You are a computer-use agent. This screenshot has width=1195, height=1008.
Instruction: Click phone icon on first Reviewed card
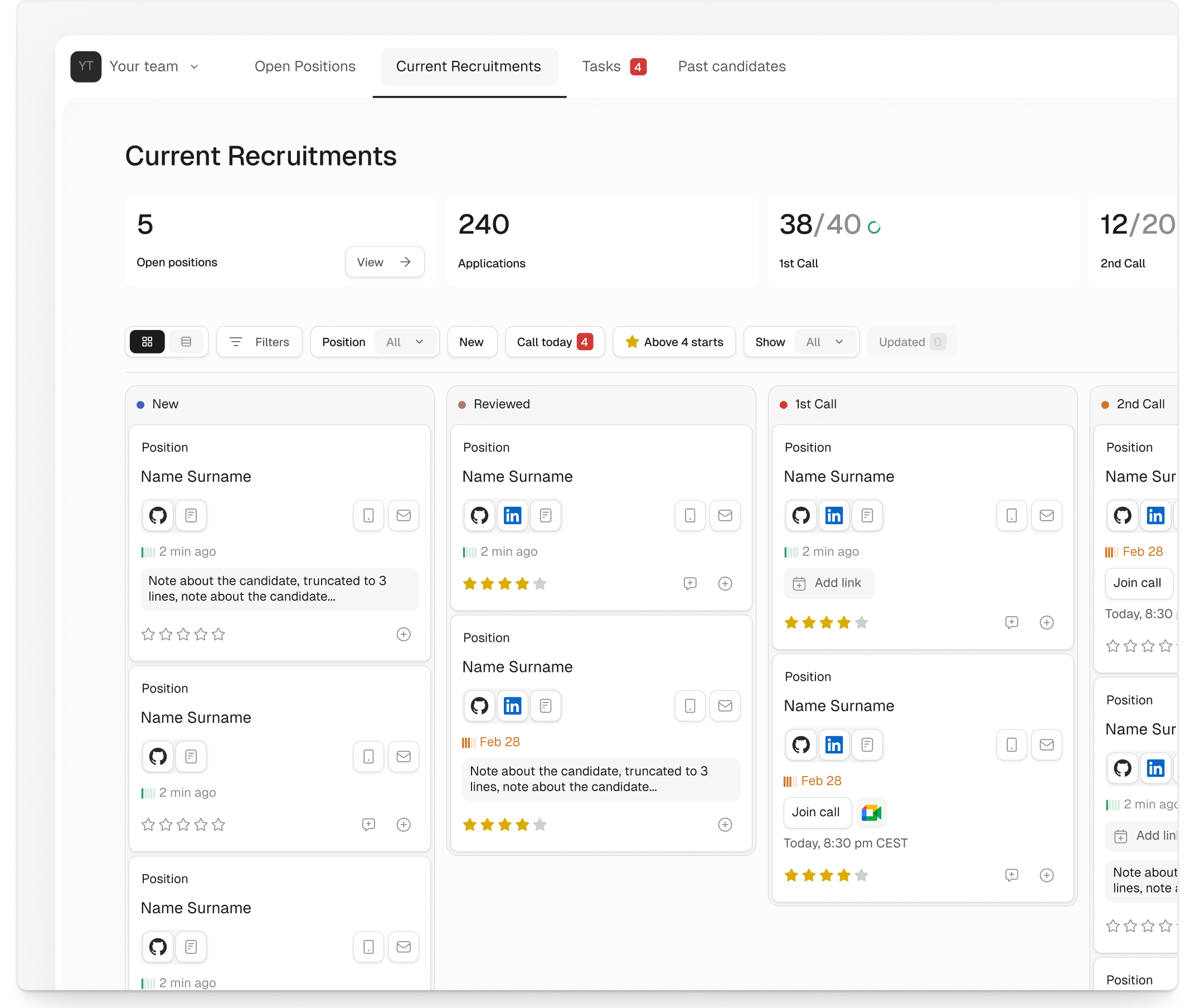coord(690,515)
